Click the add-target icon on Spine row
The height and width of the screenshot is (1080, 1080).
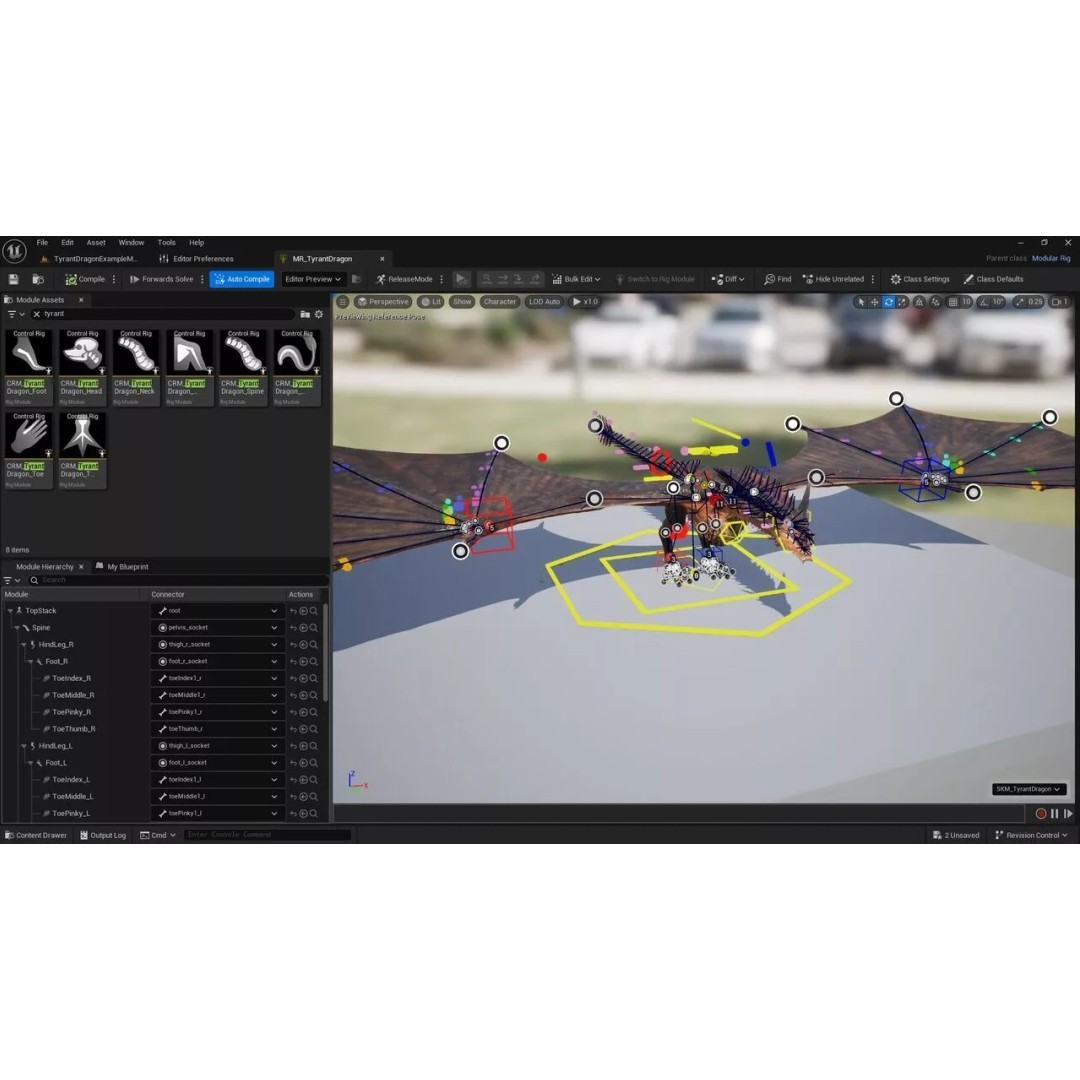point(303,627)
